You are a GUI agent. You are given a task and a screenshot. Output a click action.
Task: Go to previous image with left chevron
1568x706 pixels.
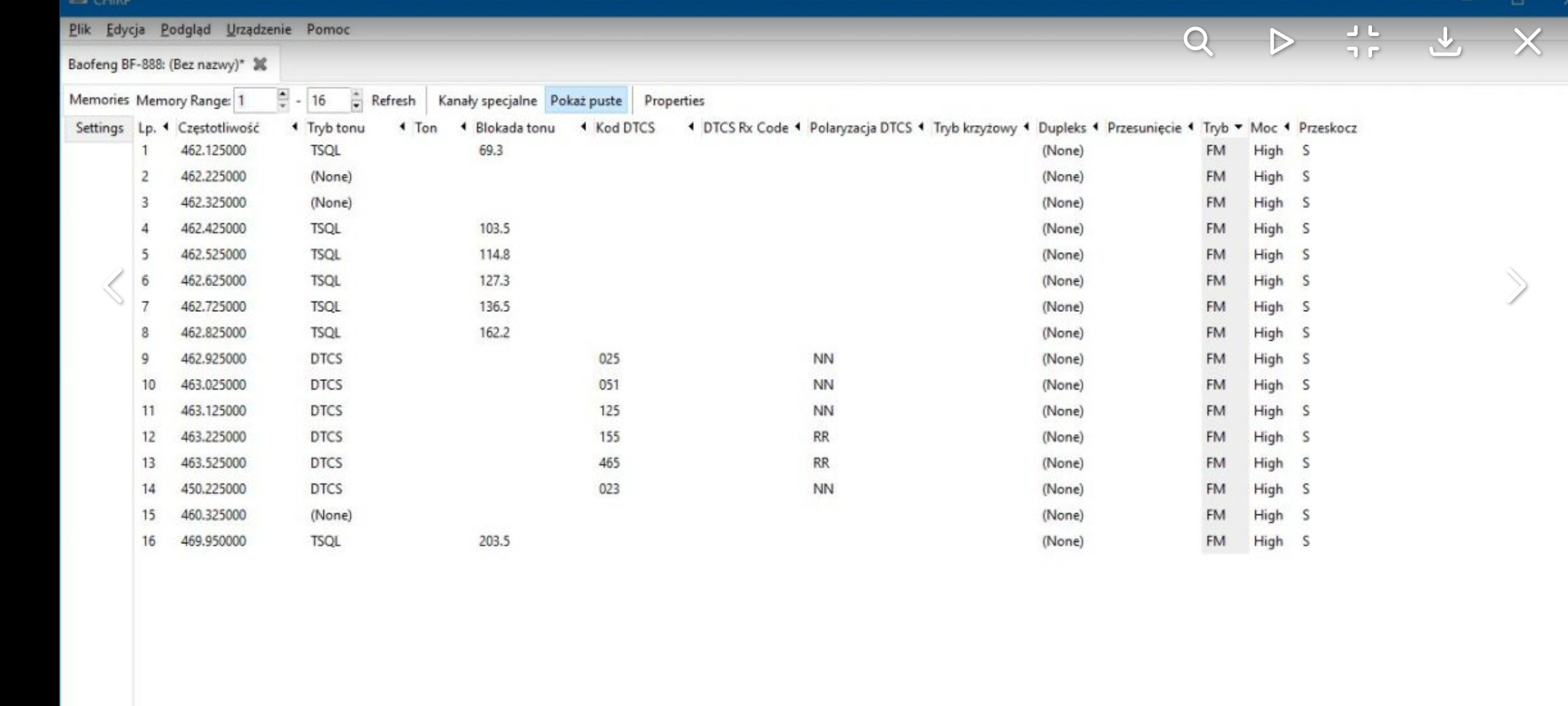point(114,286)
